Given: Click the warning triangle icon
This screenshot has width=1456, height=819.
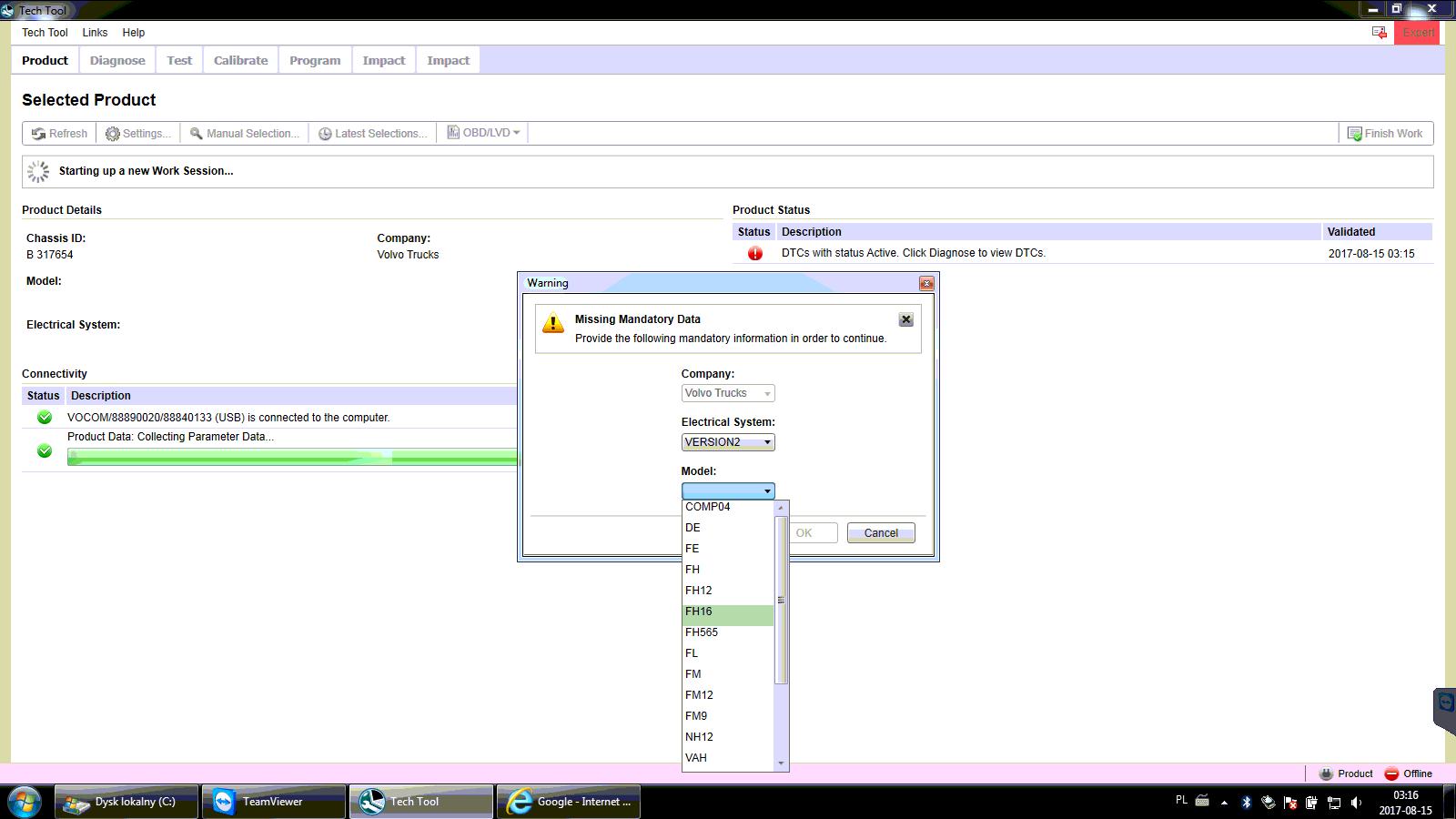Looking at the screenshot, I should [x=553, y=323].
